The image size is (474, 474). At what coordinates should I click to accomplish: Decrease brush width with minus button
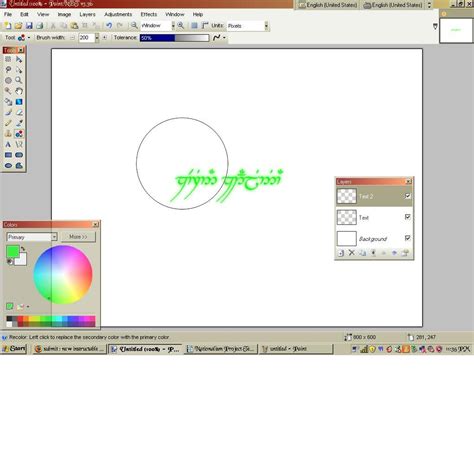72,38
